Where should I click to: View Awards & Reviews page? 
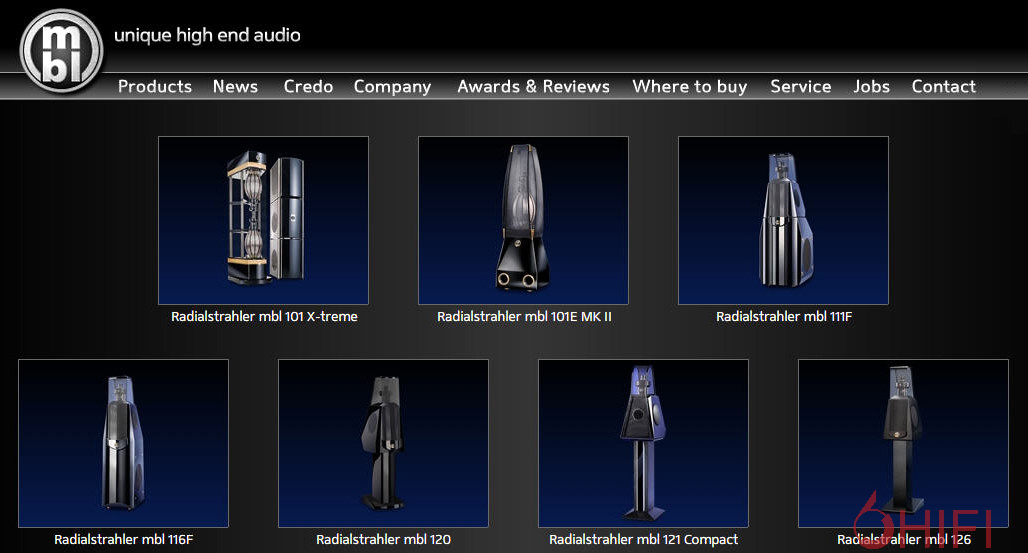tap(534, 87)
